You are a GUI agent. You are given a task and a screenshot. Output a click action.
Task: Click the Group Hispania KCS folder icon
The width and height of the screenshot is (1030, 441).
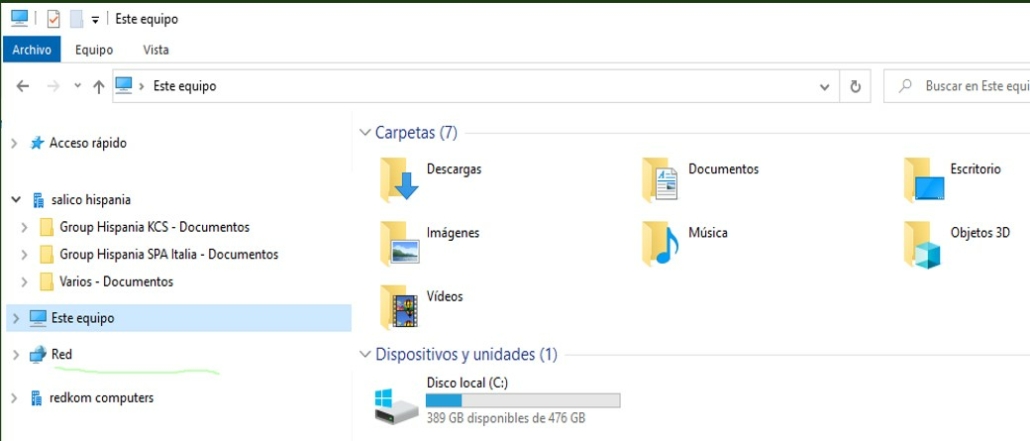point(46,228)
